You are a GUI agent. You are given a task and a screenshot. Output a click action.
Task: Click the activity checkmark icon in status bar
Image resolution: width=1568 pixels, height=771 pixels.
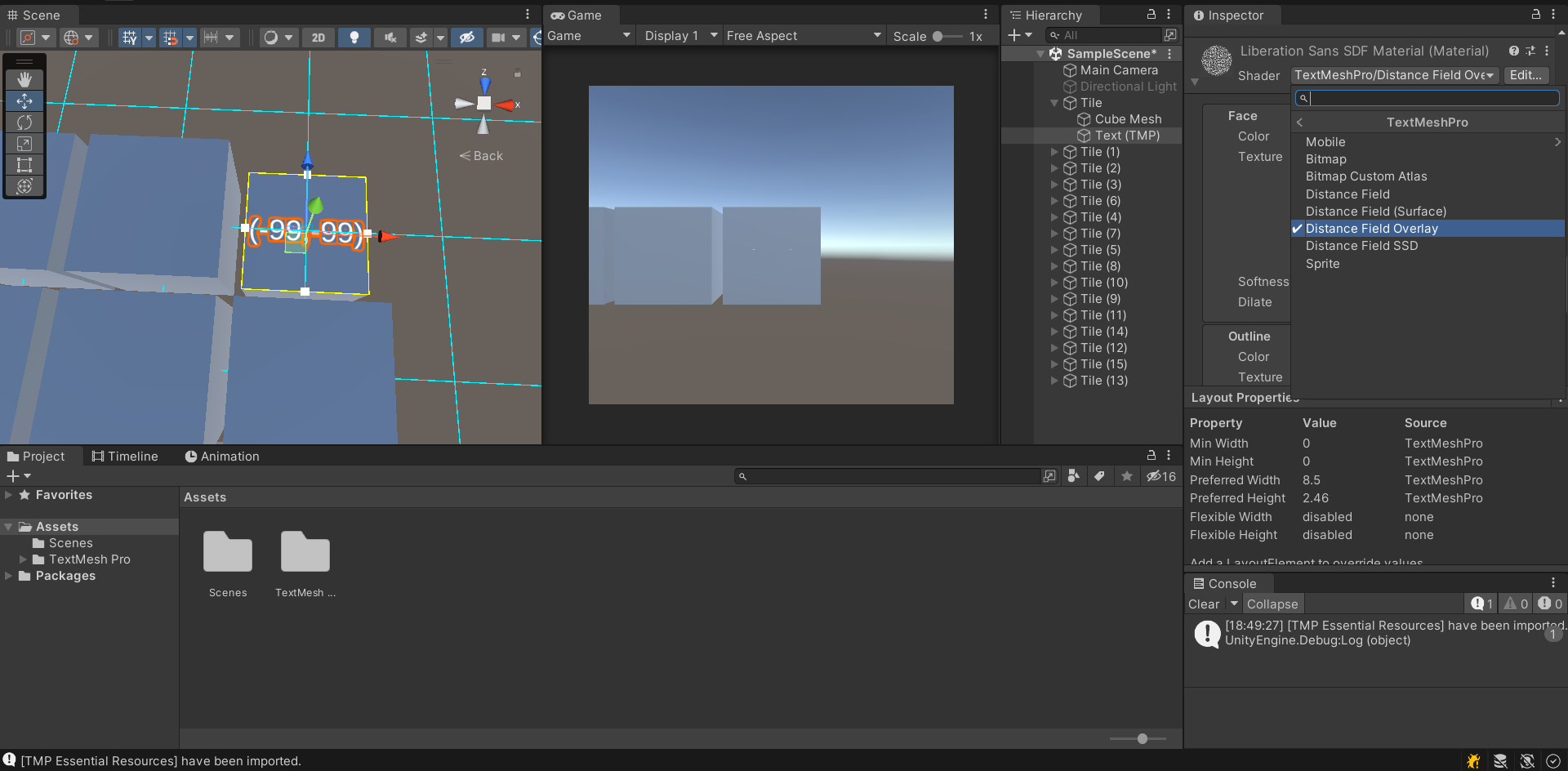click(x=1553, y=761)
